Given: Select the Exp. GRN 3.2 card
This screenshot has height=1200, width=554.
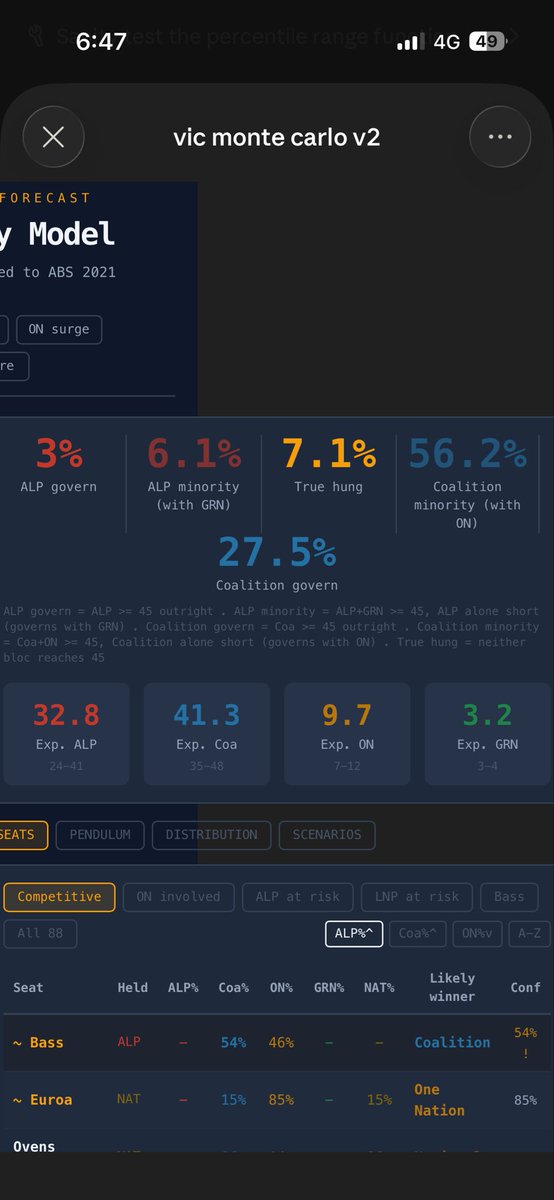Looking at the screenshot, I should [488, 734].
